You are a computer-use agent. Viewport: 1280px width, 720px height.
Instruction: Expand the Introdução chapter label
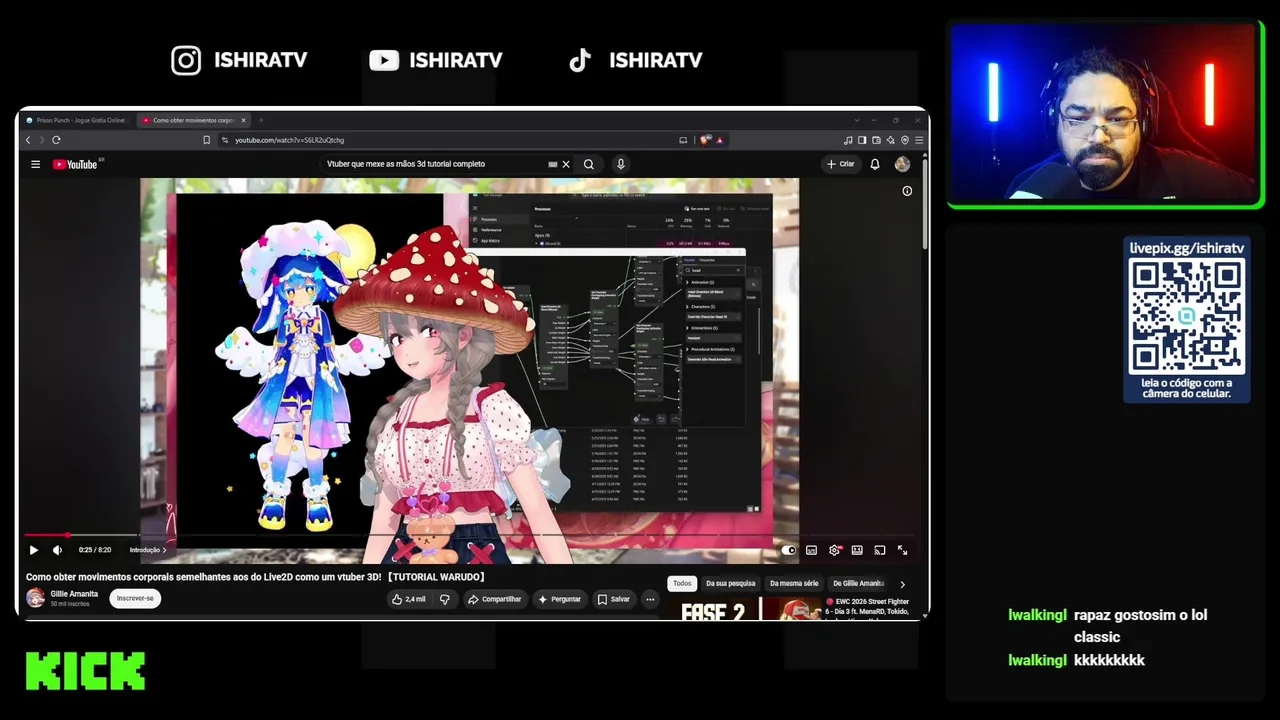click(x=148, y=550)
